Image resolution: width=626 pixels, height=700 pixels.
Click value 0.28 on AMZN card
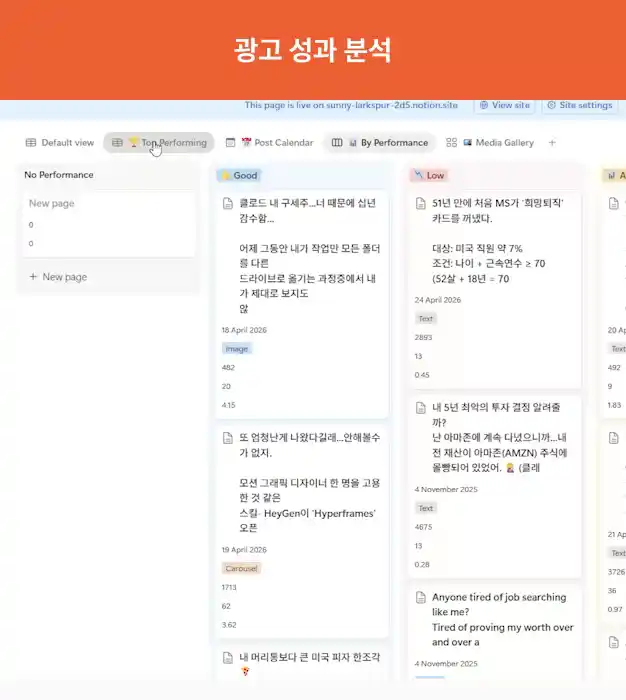[x=422, y=564]
